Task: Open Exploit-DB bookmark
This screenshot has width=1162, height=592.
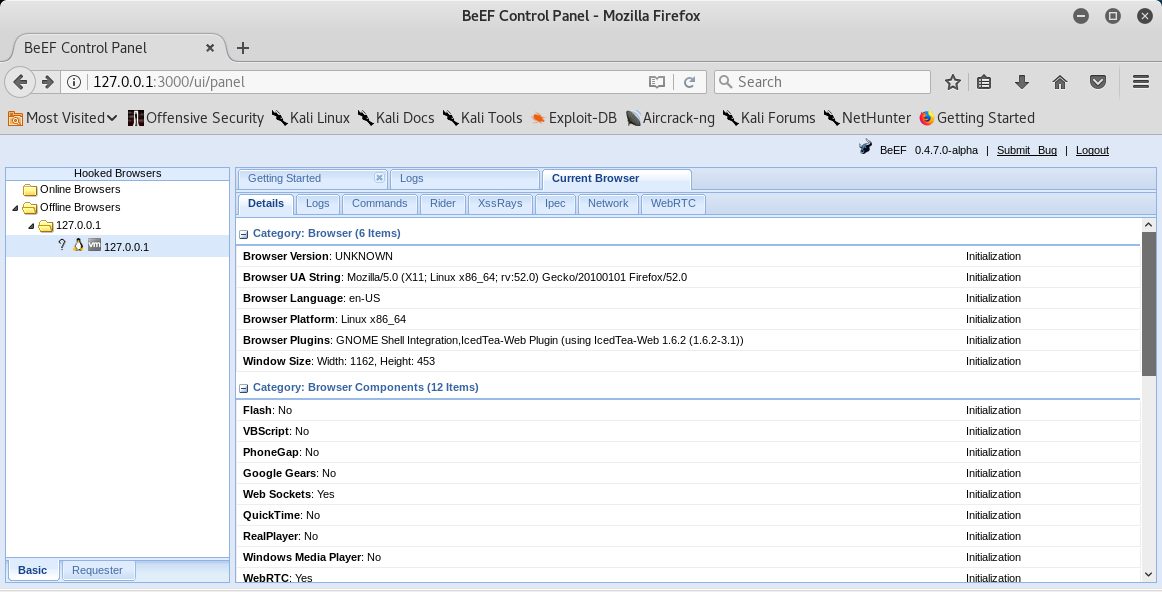Action: pos(574,118)
